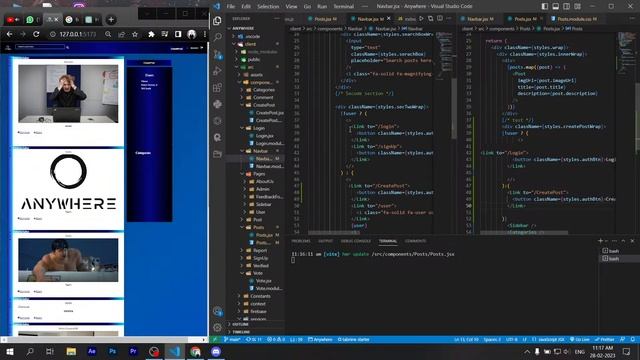The image size is (640, 360).
Task: Click Run file icon in left editor toolbar
Action: point(421,18)
